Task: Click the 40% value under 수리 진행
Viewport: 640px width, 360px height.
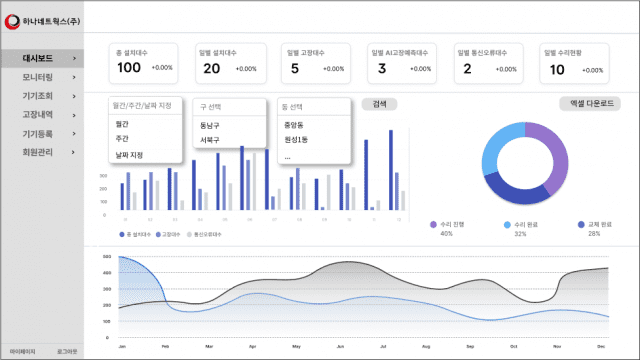Action: tap(447, 234)
